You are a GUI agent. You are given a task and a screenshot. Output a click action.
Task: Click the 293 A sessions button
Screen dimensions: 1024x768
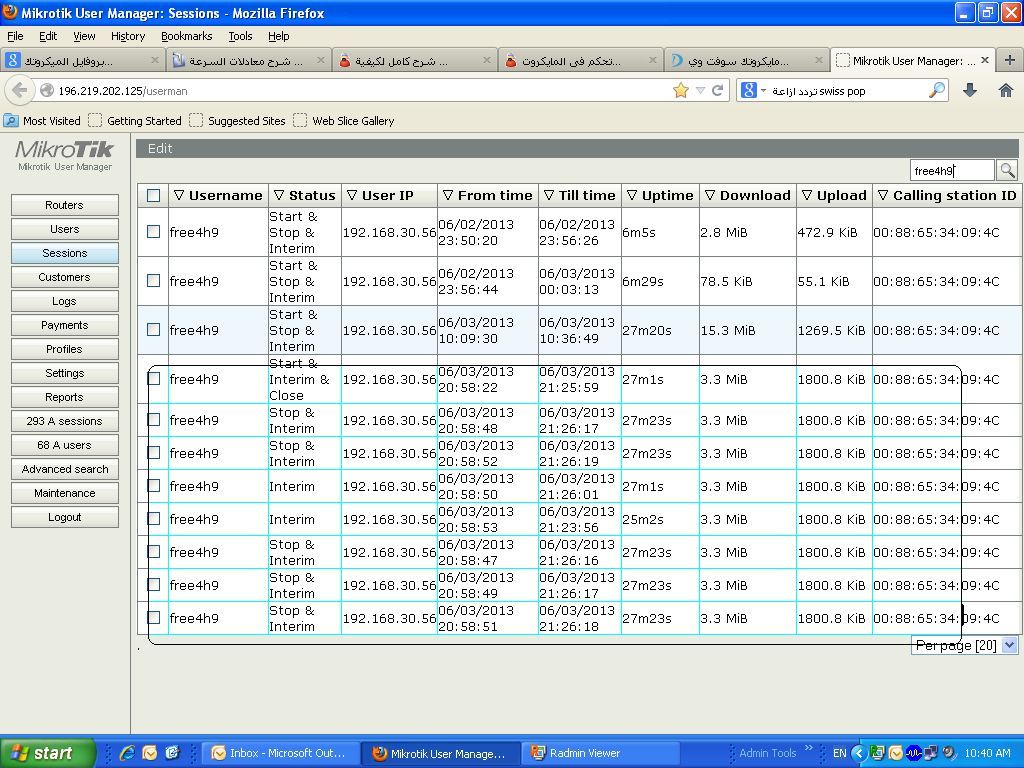(x=65, y=421)
